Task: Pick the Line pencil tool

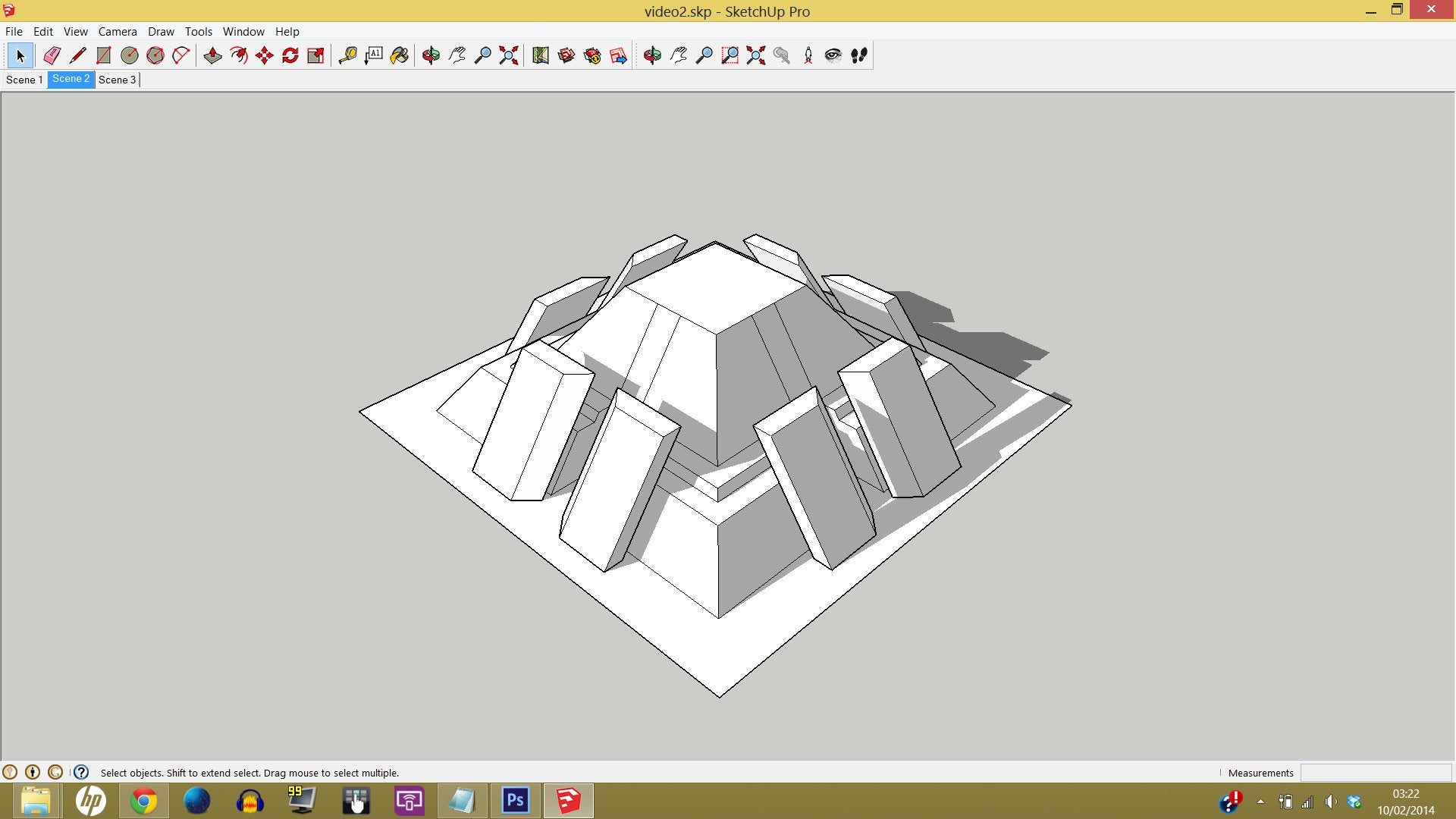Action: 77,55
